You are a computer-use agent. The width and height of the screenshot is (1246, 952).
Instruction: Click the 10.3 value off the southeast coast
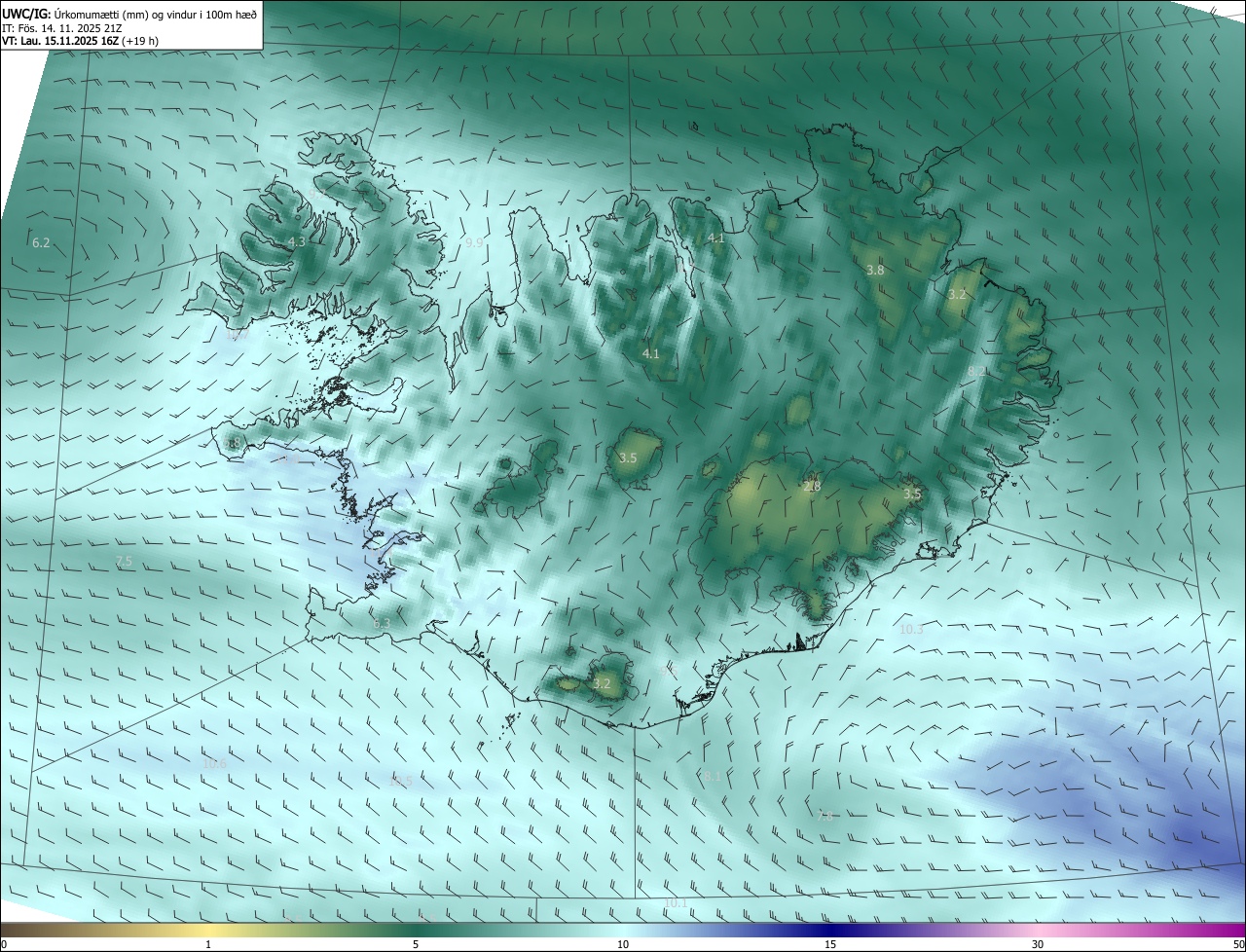coord(911,630)
